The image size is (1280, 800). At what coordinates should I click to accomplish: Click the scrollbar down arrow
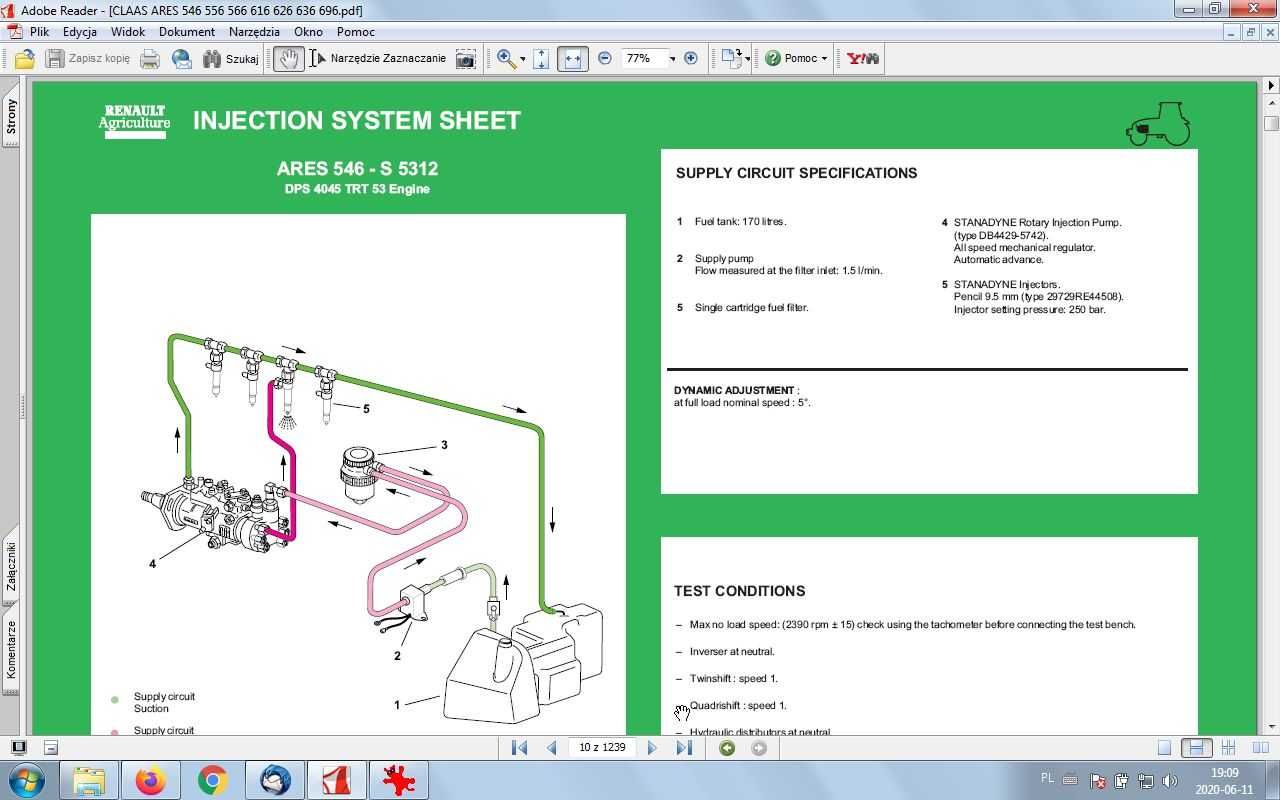pos(1271,727)
